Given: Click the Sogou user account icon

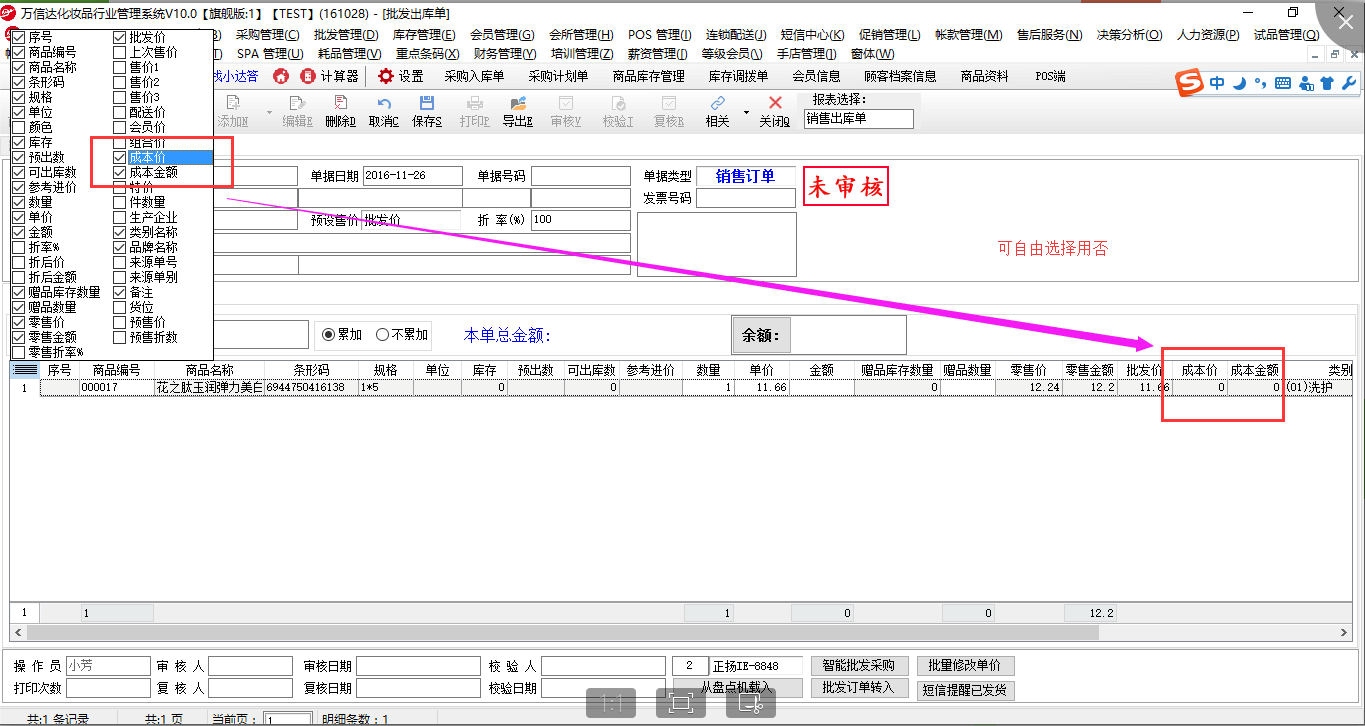Looking at the screenshot, I should (x=1306, y=84).
